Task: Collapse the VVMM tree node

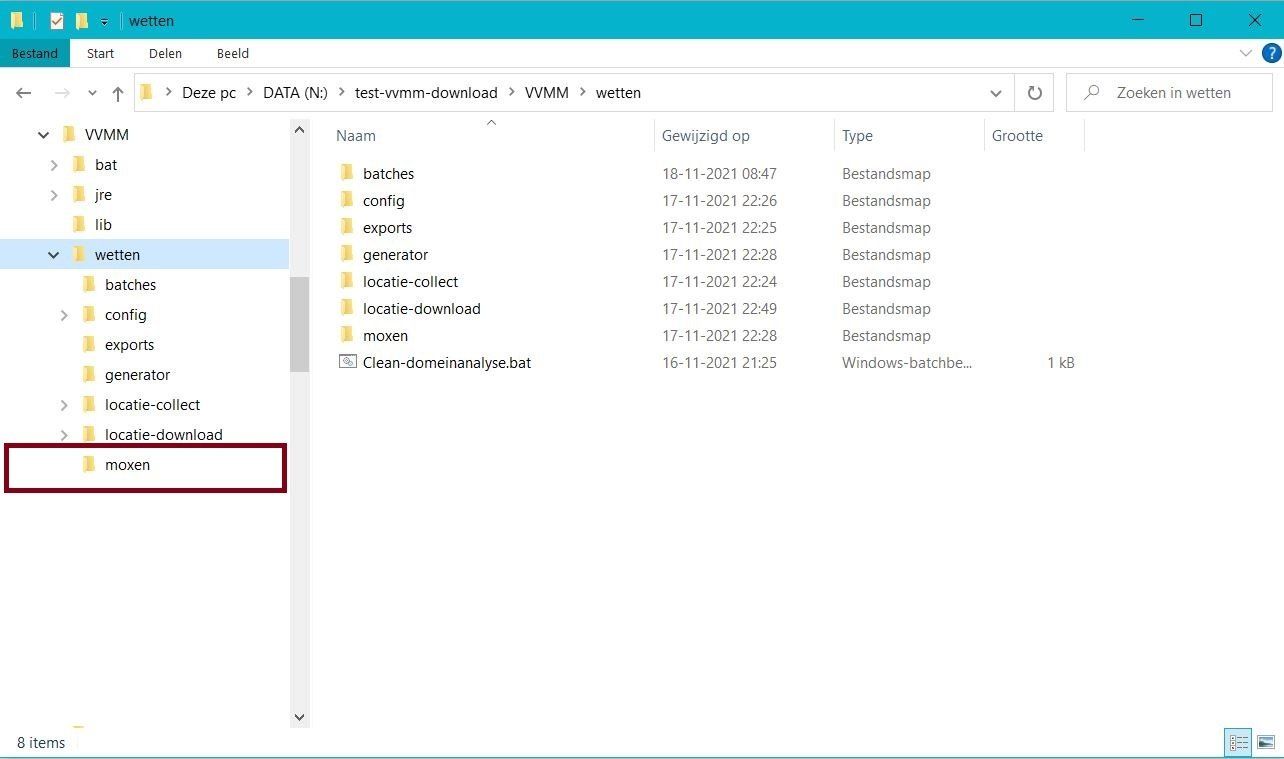Action: (43, 135)
